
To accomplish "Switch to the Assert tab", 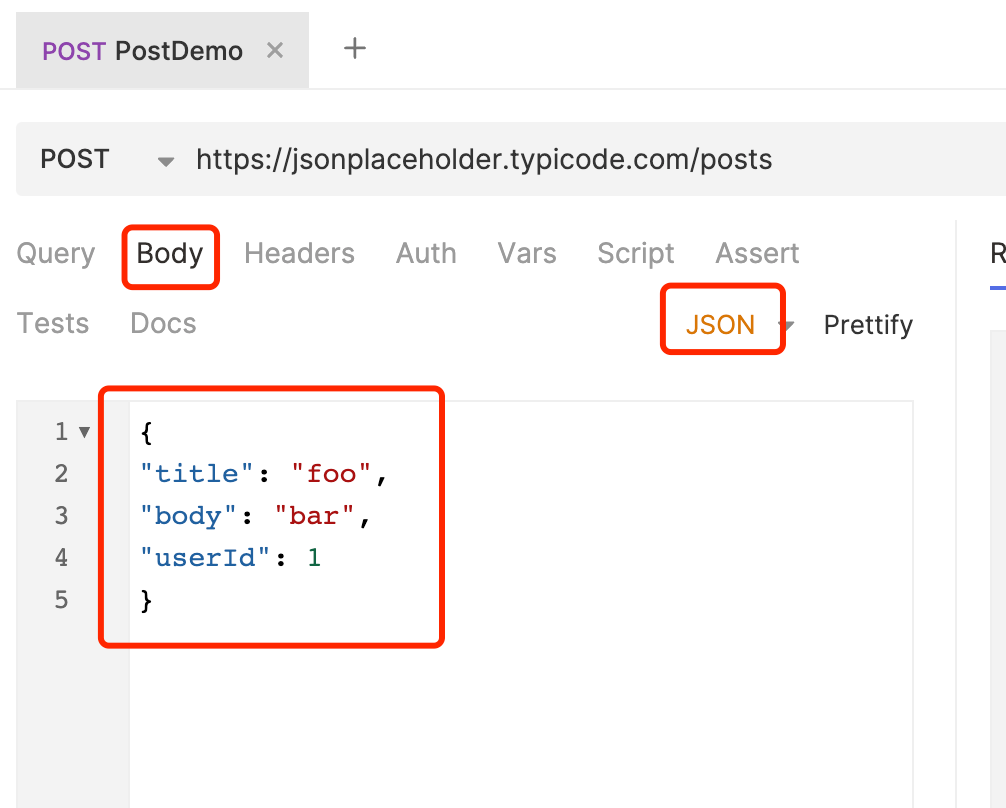I will click(x=757, y=254).
